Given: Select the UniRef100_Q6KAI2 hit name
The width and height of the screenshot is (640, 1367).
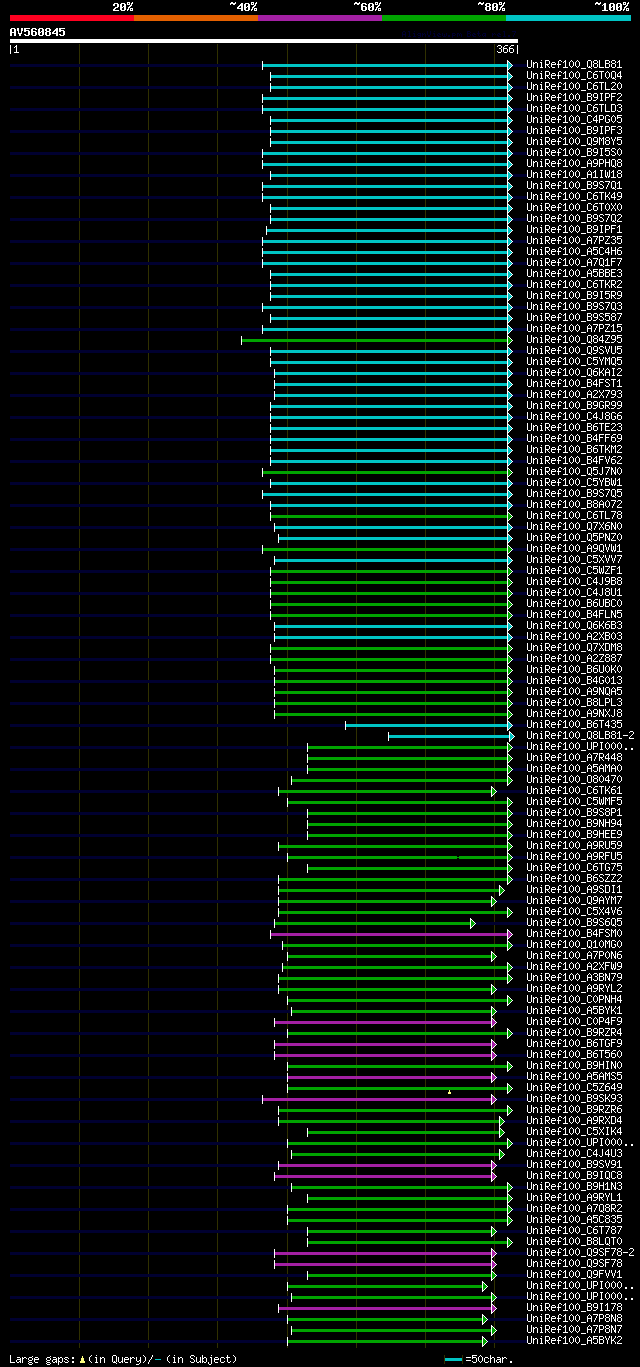Looking at the screenshot, I should 574,373.
